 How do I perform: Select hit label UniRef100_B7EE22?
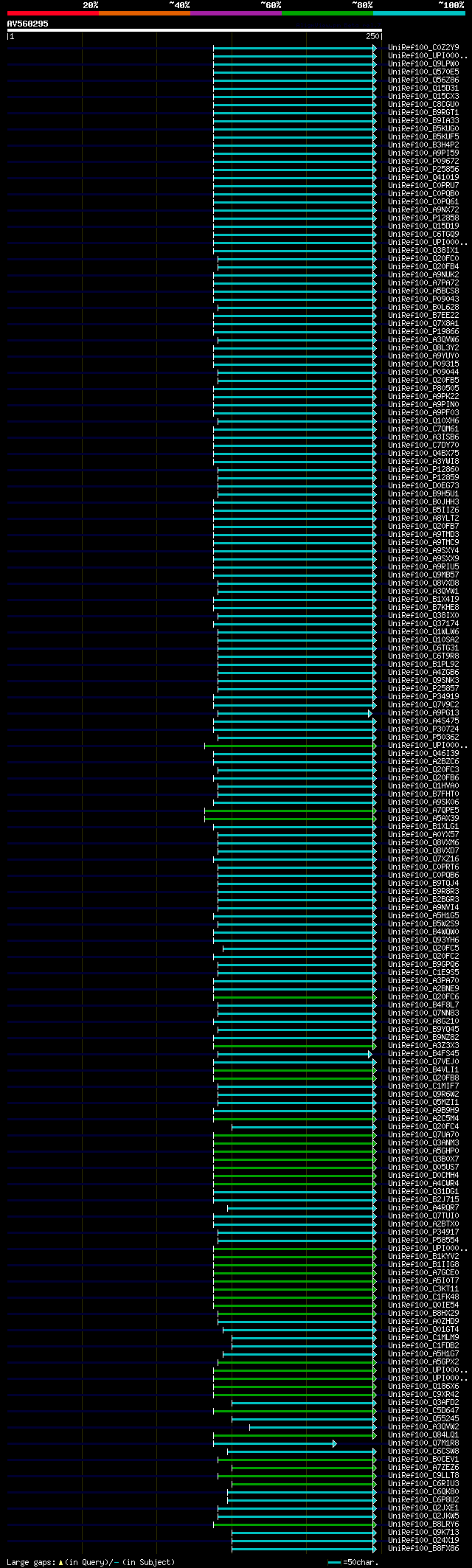pos(423,315)
